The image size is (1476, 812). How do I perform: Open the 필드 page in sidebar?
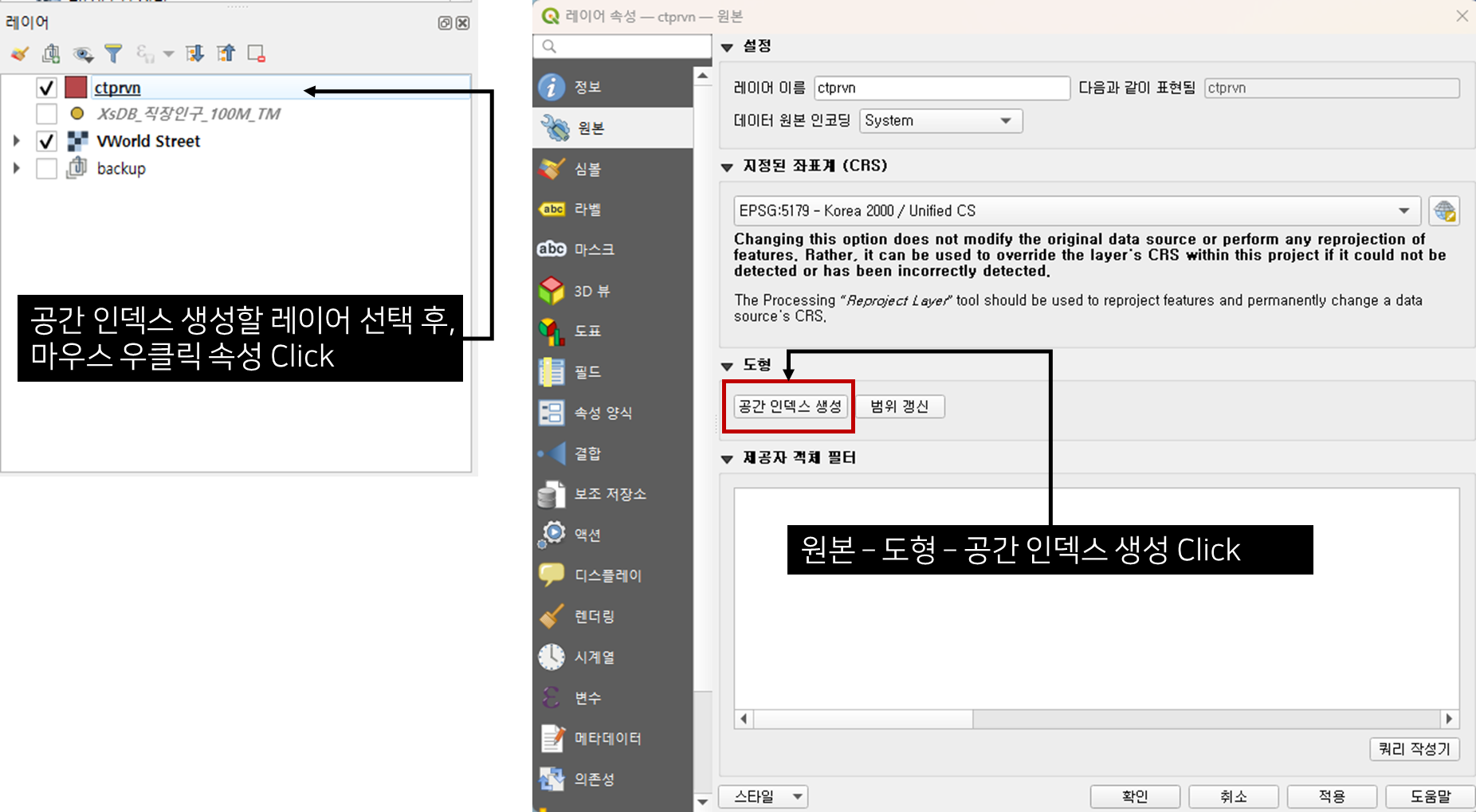(x=612, y=372)
